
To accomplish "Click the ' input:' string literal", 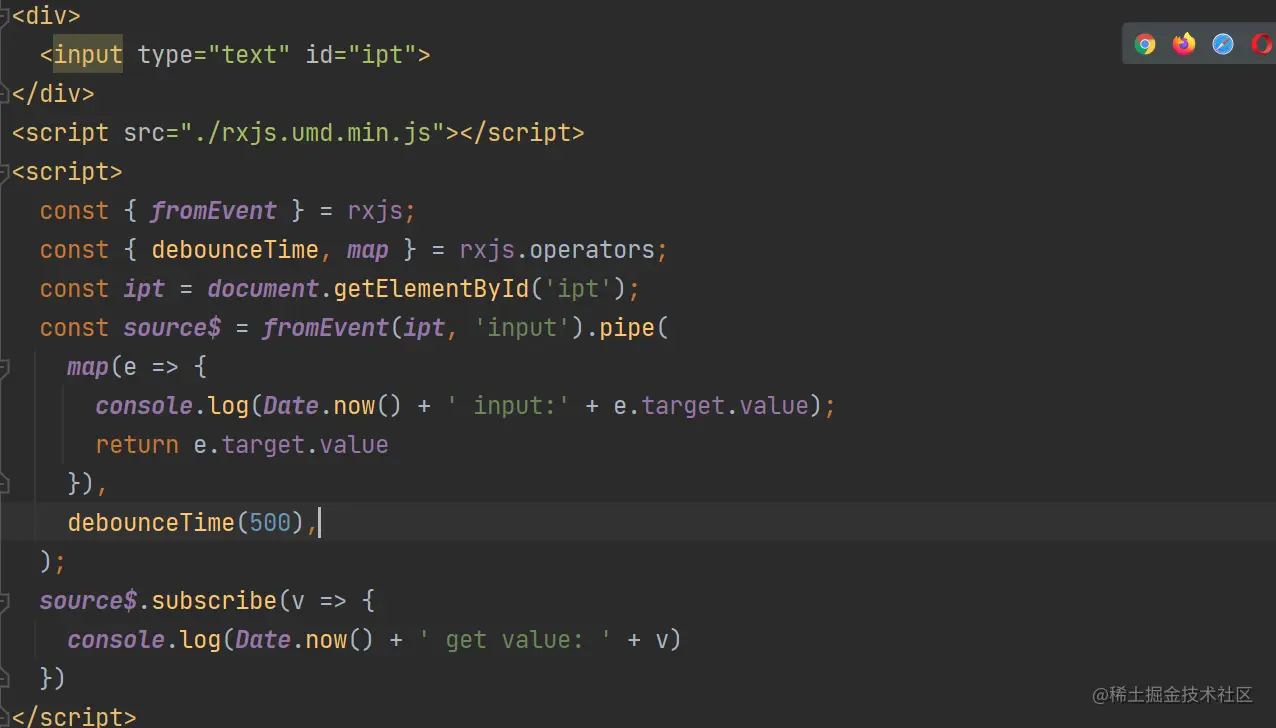I will click(508, 406).
